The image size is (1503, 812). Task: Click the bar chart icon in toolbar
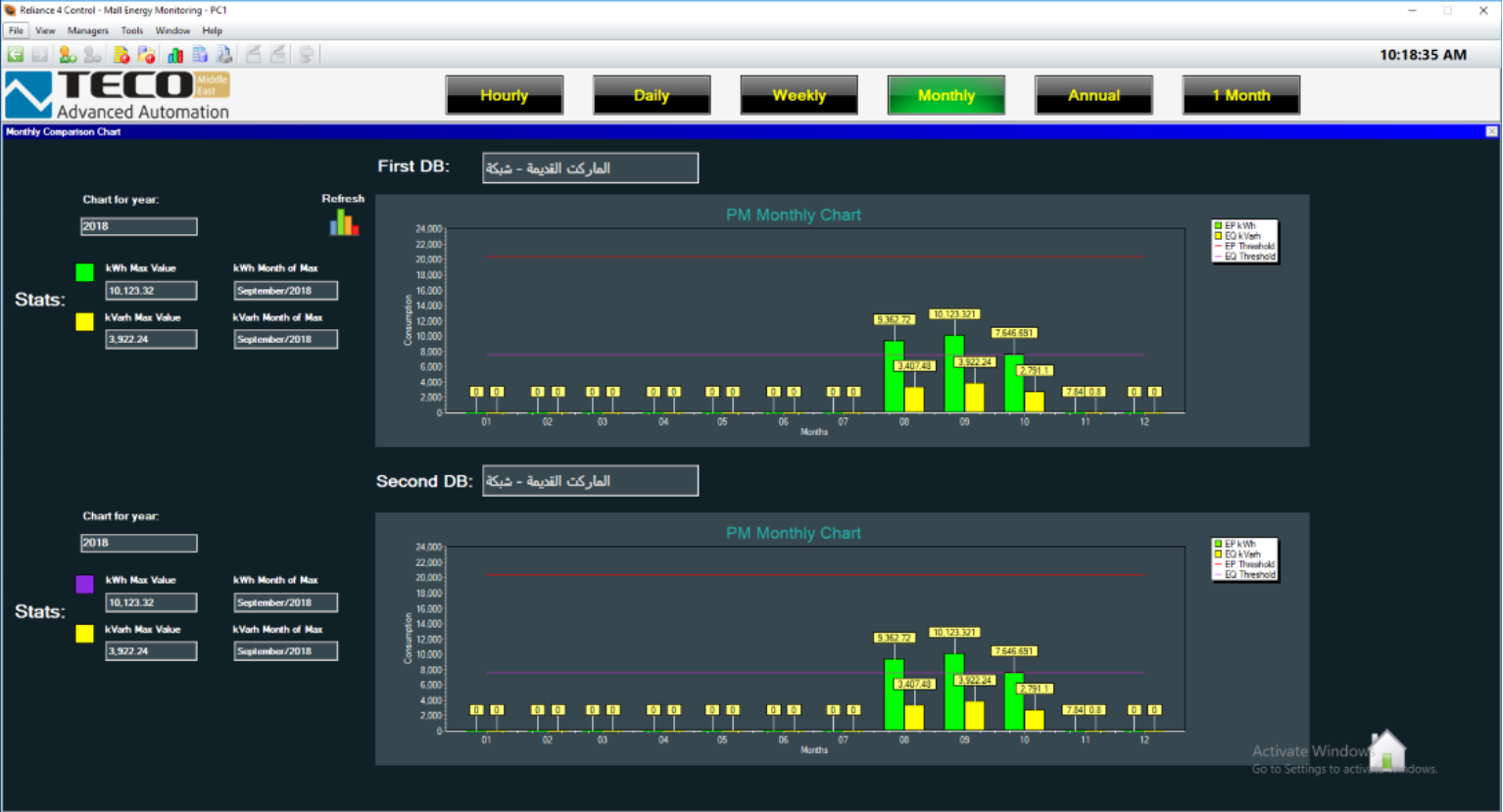pos(175,55)
